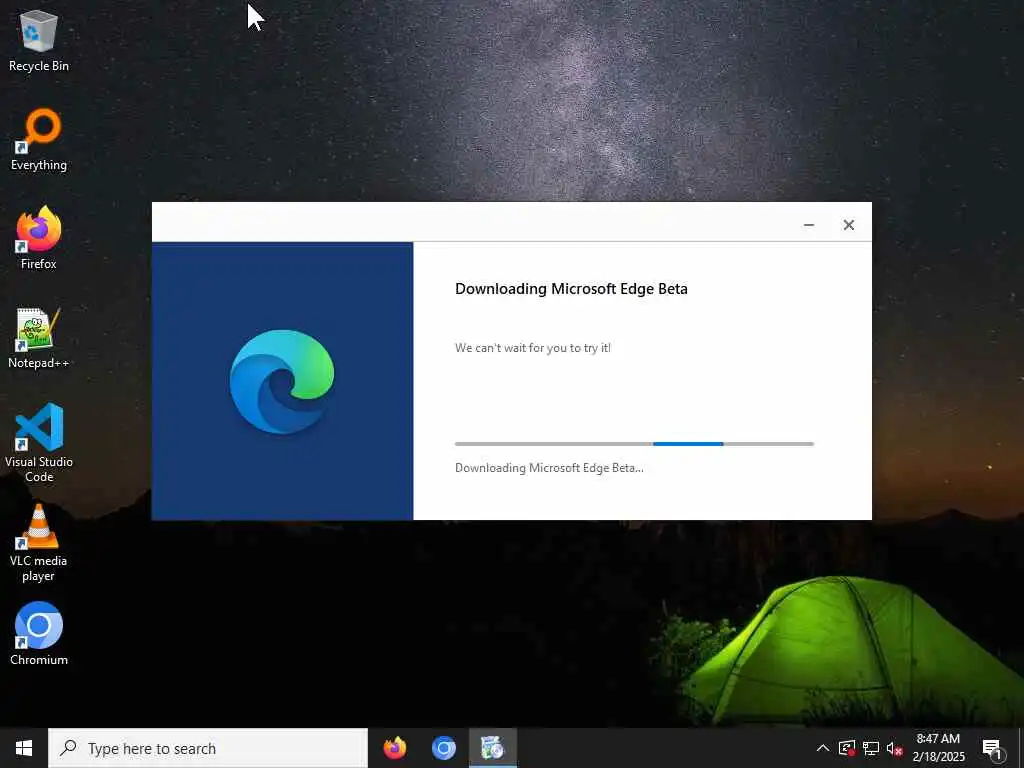
Task: Open the notification center icon
Action: click(993, 749)
